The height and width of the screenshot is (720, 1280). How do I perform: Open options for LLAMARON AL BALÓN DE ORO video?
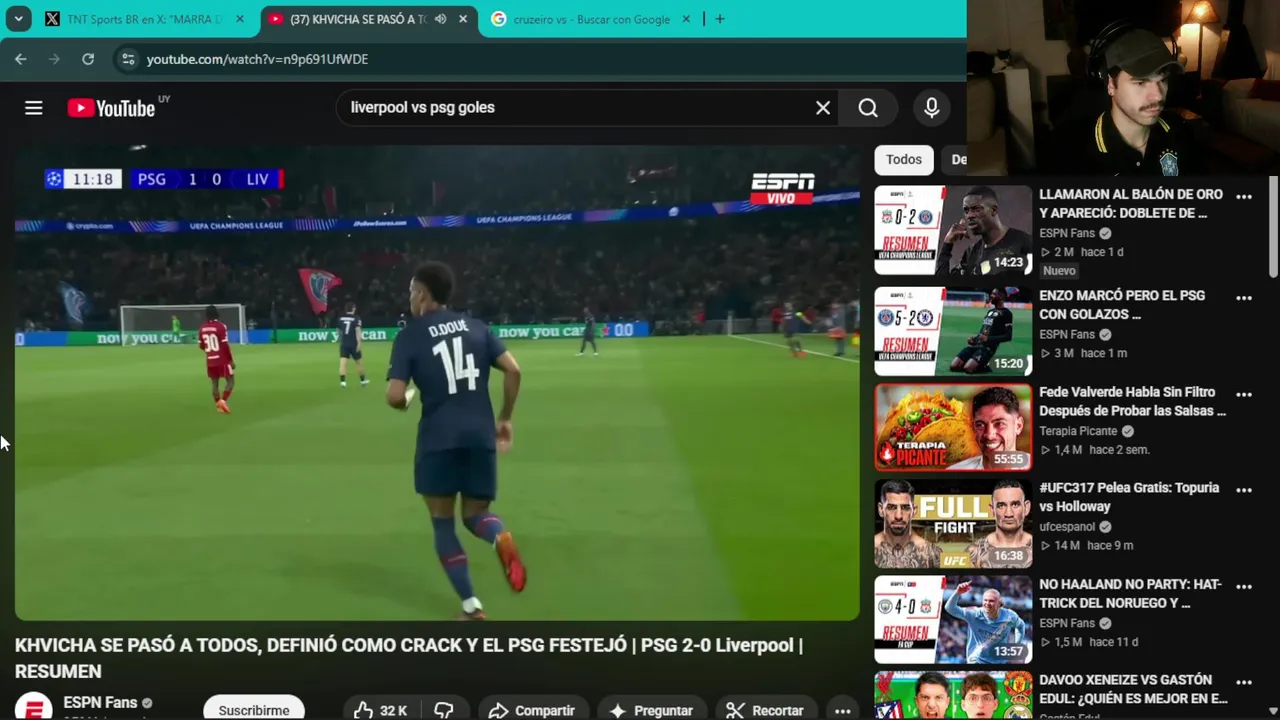(1244, 197)
